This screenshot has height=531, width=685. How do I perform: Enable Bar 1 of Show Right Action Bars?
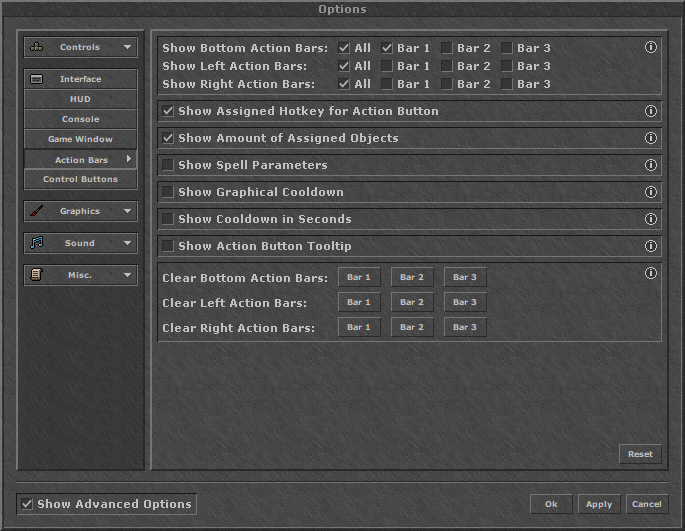387,84
